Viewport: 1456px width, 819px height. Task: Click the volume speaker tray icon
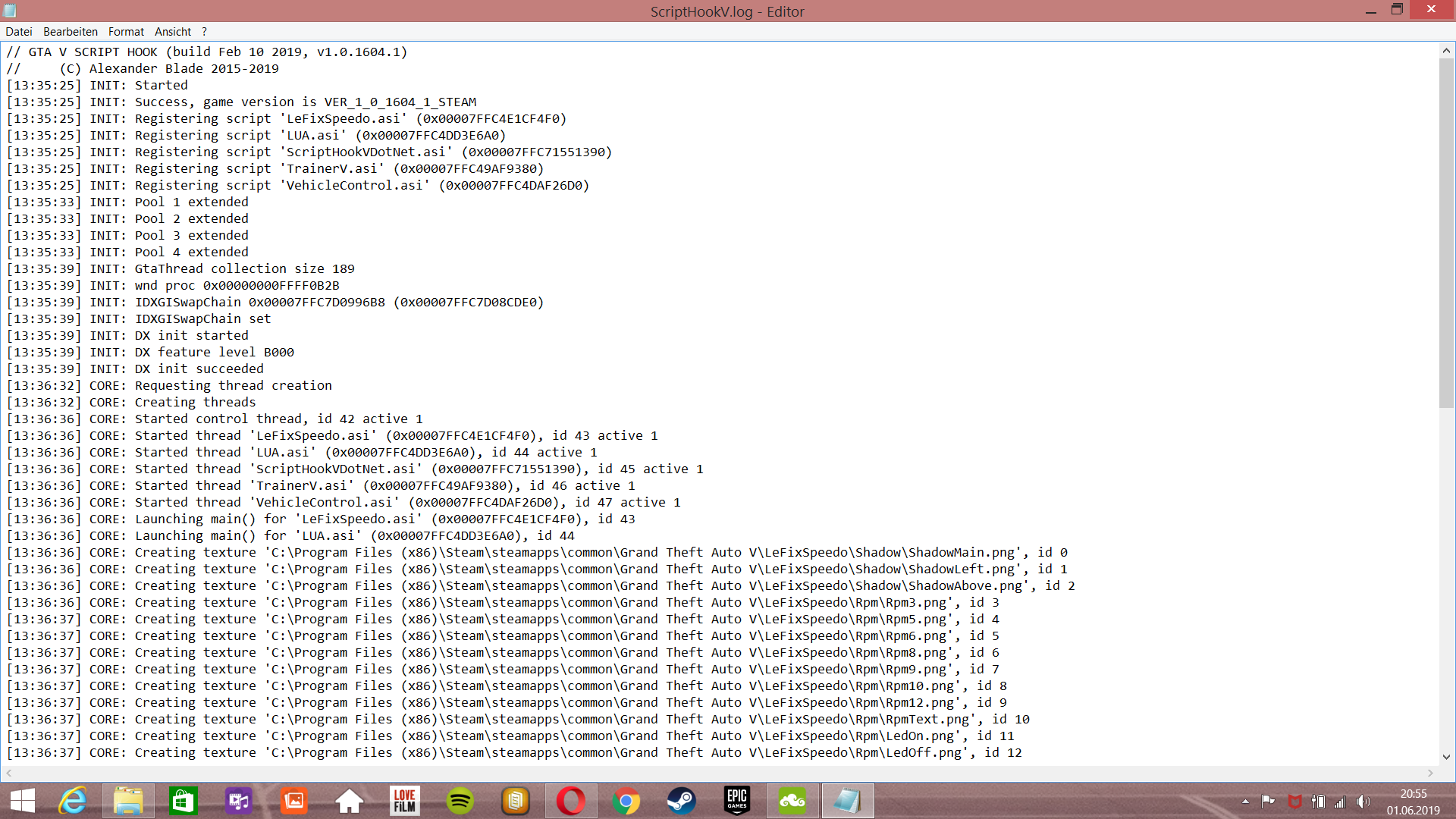pos(1363,802)
